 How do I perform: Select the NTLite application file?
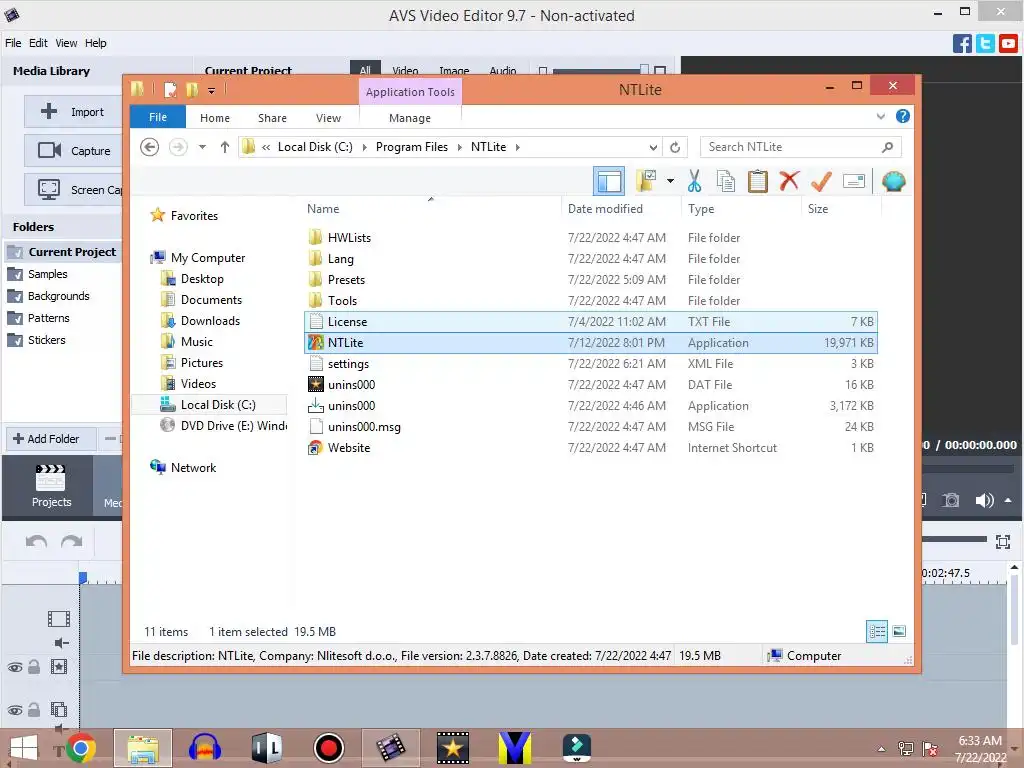click(590, 342)
